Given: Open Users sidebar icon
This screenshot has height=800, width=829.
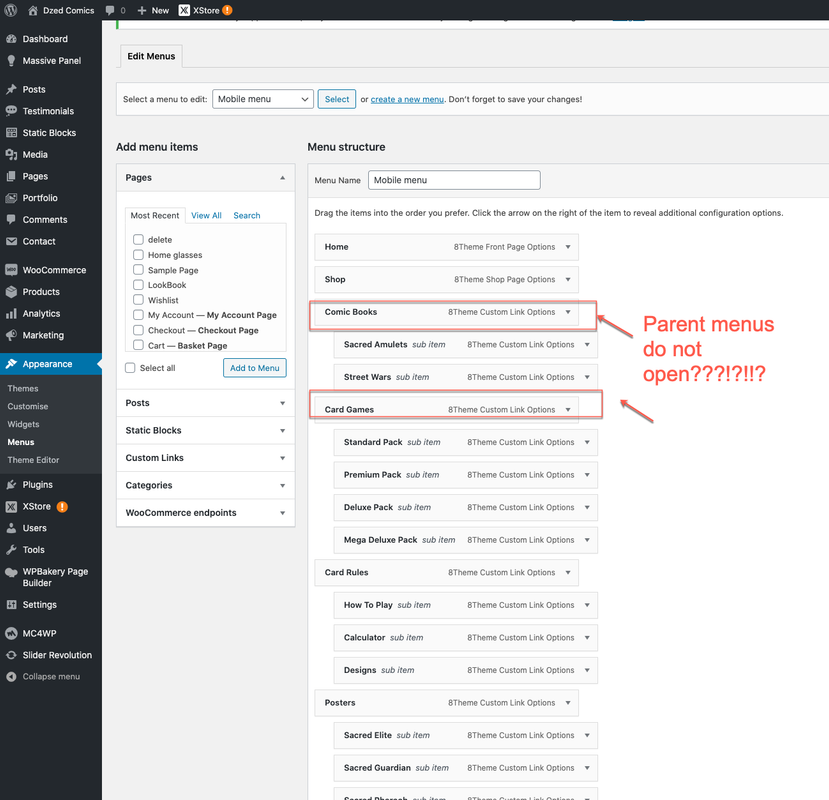Looking at the screenshot, I should 11,528.
